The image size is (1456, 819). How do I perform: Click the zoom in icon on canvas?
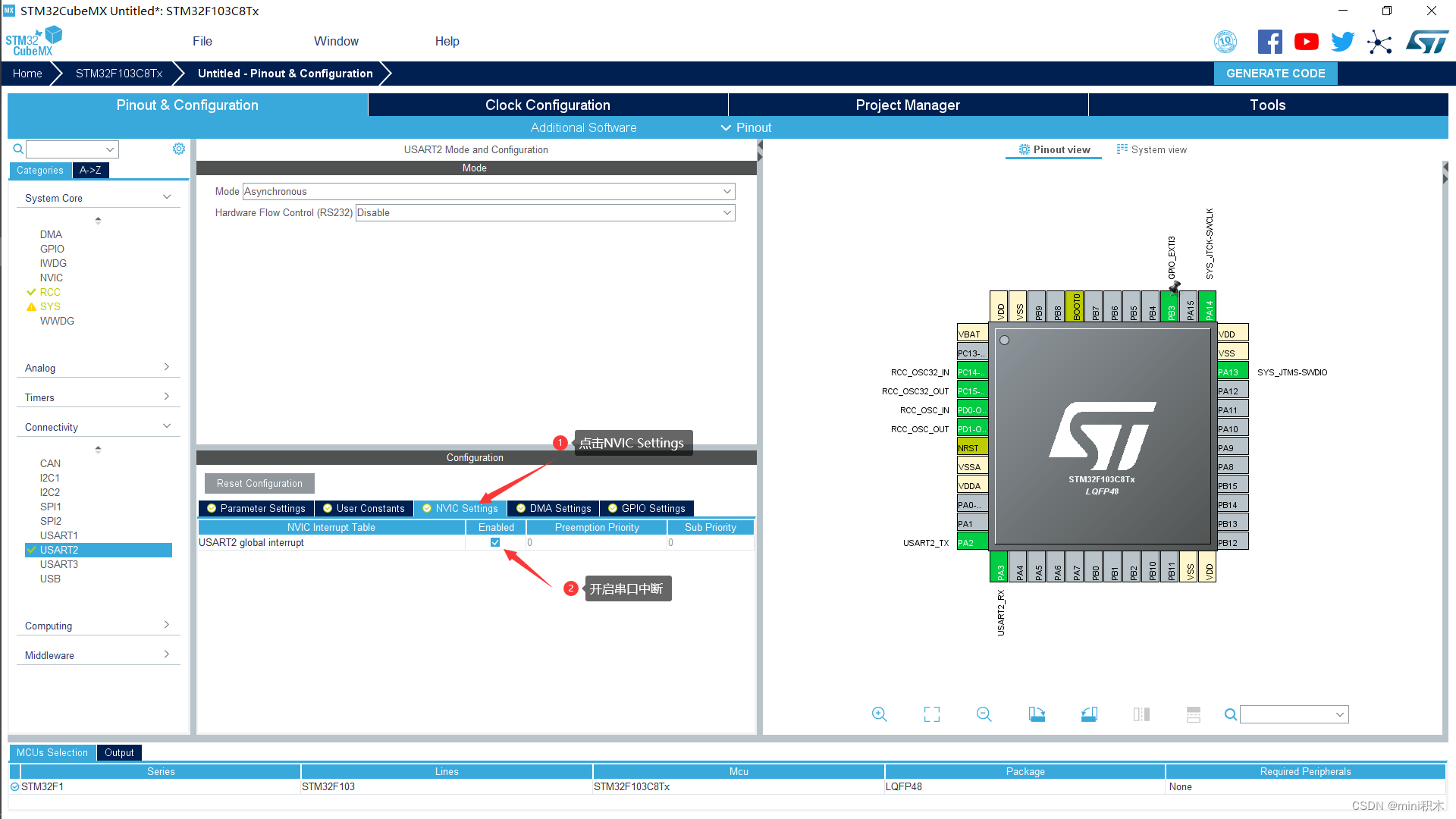pyautogui.click(x=879, y=714)
